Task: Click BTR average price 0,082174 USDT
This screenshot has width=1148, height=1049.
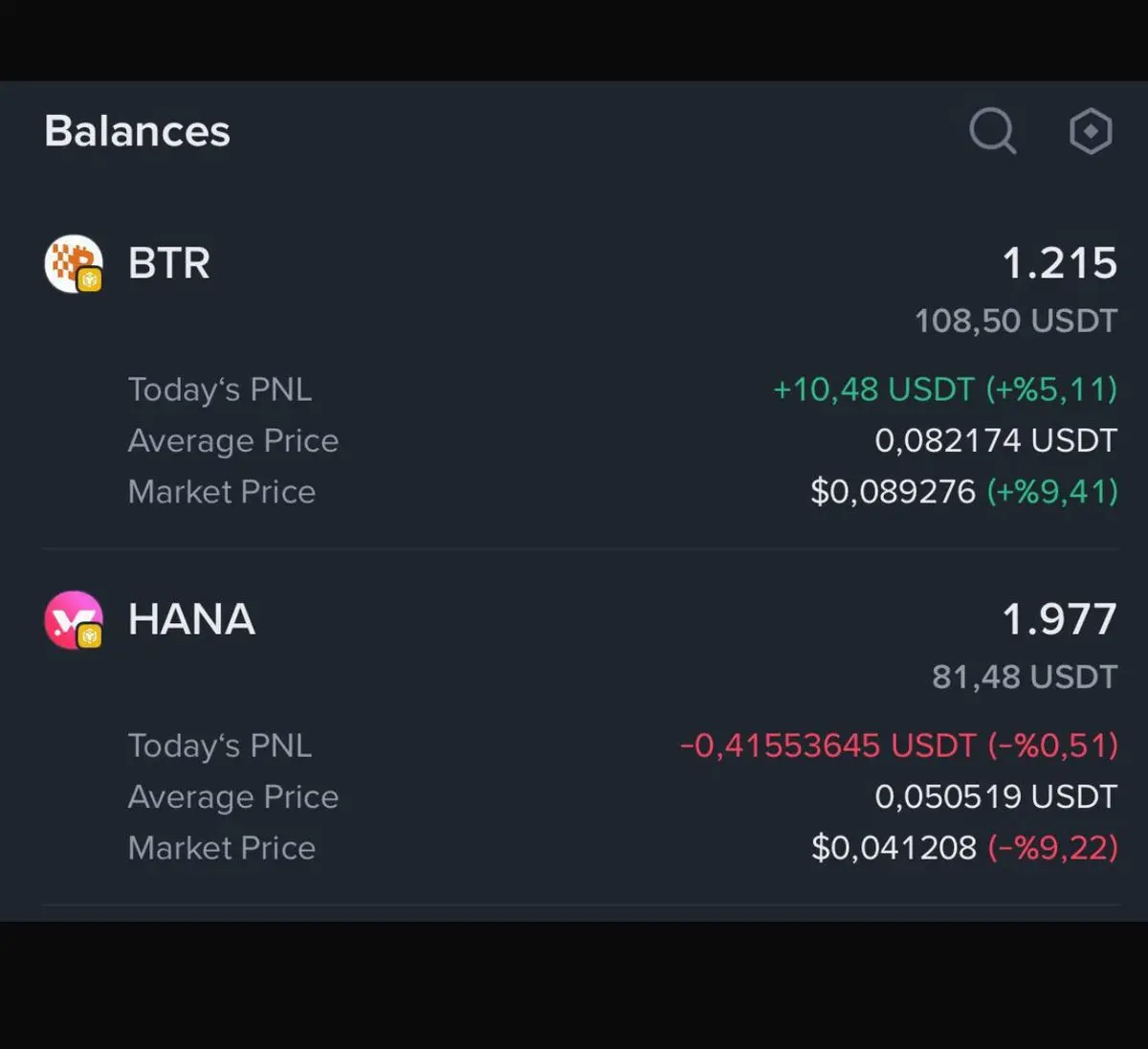Action: click(996, 440)
